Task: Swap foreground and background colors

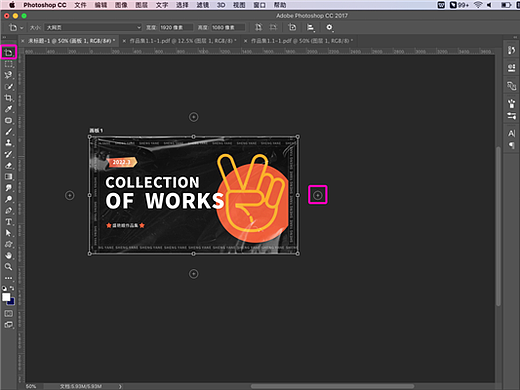Action: pos(12,288)
